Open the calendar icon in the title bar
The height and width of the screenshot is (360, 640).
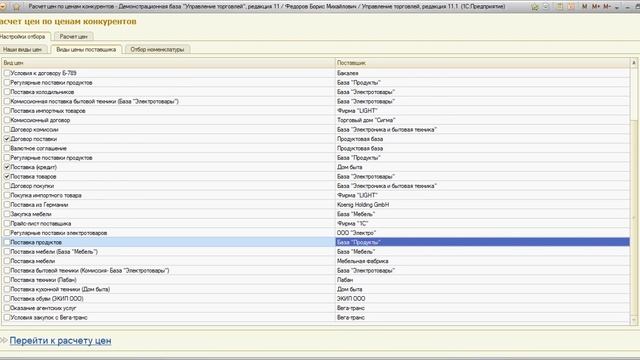(571, 7)
